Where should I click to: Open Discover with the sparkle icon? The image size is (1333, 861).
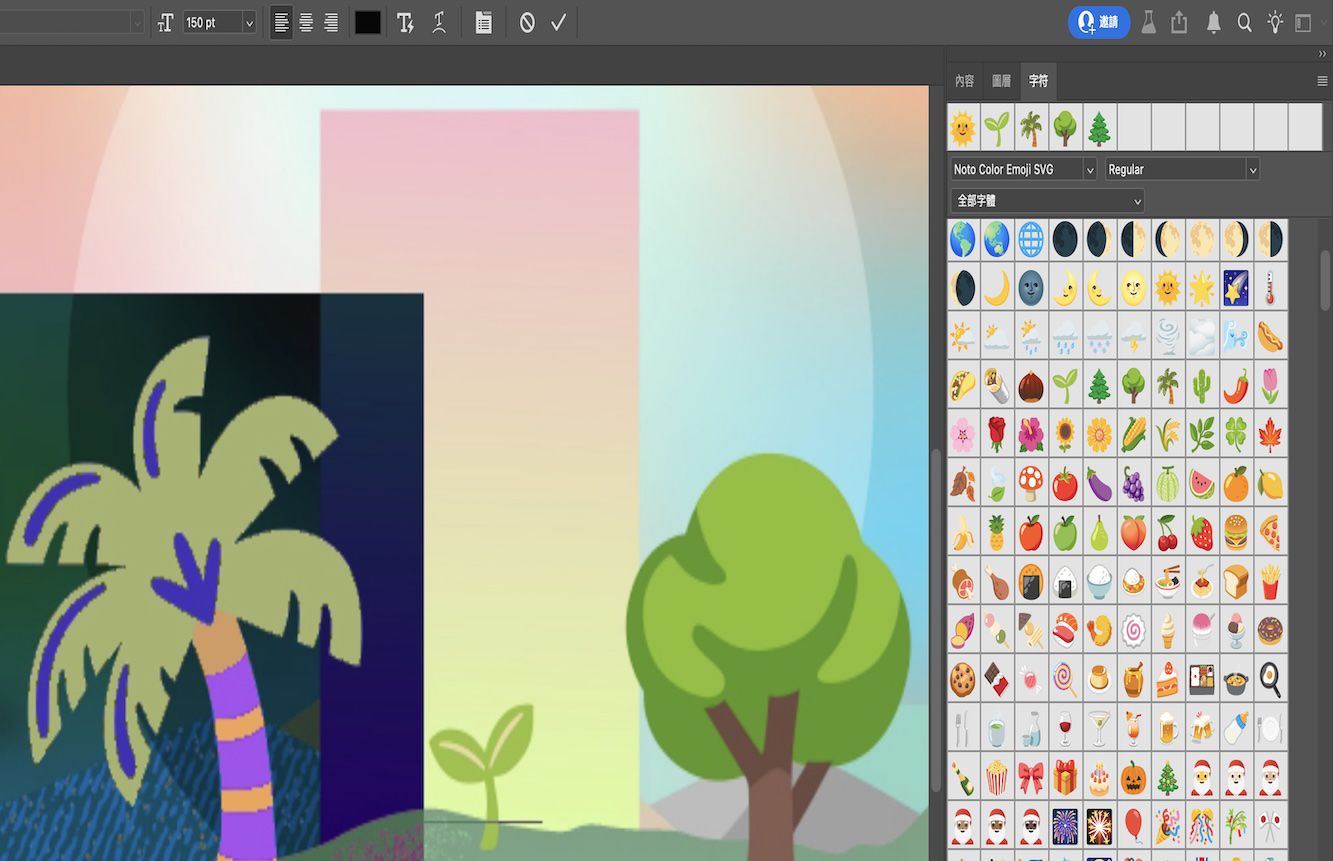(1277, 22)
